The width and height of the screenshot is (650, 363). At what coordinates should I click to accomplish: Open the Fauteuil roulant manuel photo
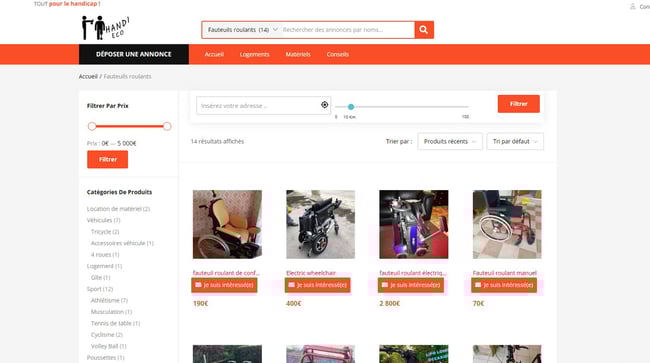(507, 224)
